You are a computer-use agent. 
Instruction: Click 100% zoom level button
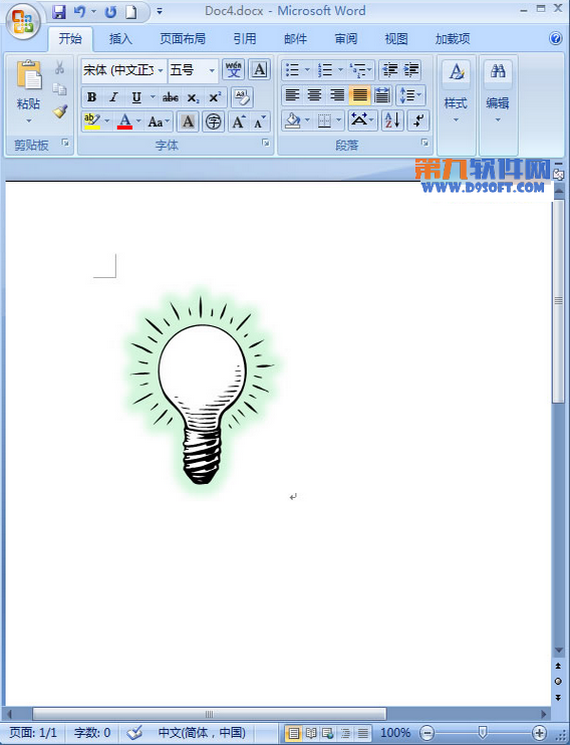[x=395, y=733]
